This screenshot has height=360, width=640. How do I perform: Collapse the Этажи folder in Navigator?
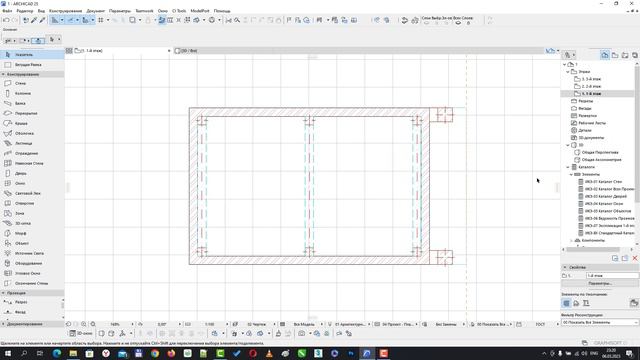point(568,72)
